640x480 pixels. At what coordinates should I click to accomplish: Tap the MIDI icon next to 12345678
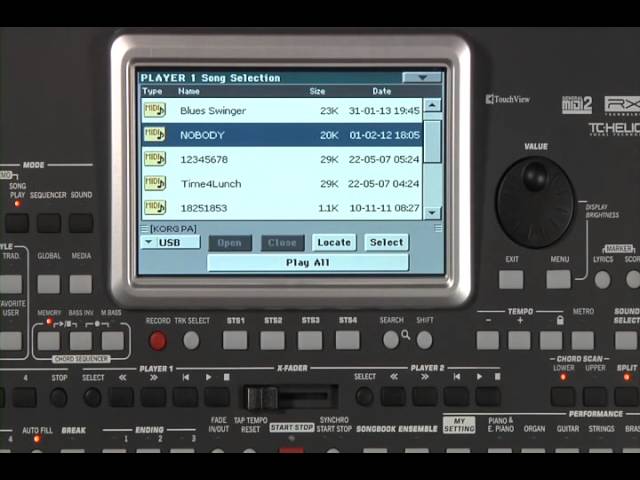click(155, 159)
